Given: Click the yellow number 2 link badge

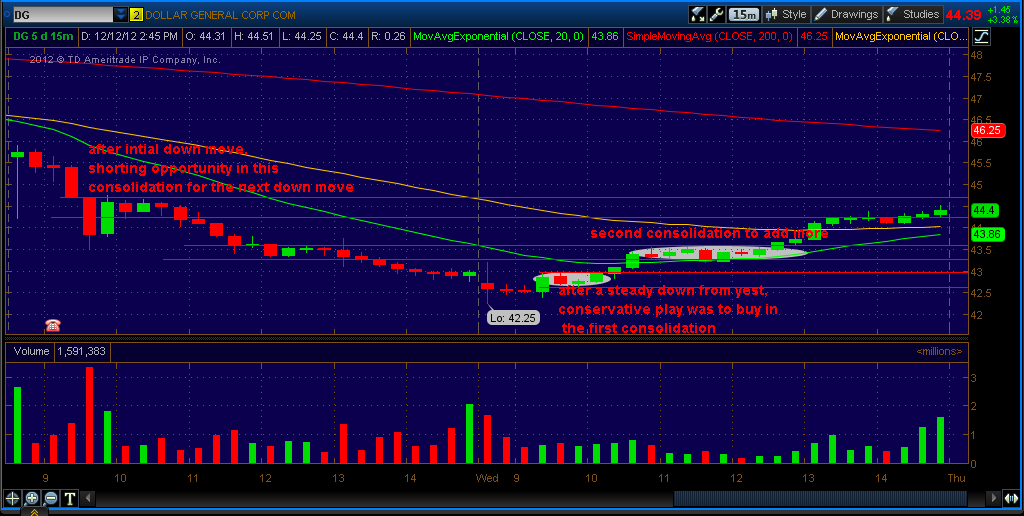Looking at the screenshot, I should pyautogui.click(x=136, y=14).
